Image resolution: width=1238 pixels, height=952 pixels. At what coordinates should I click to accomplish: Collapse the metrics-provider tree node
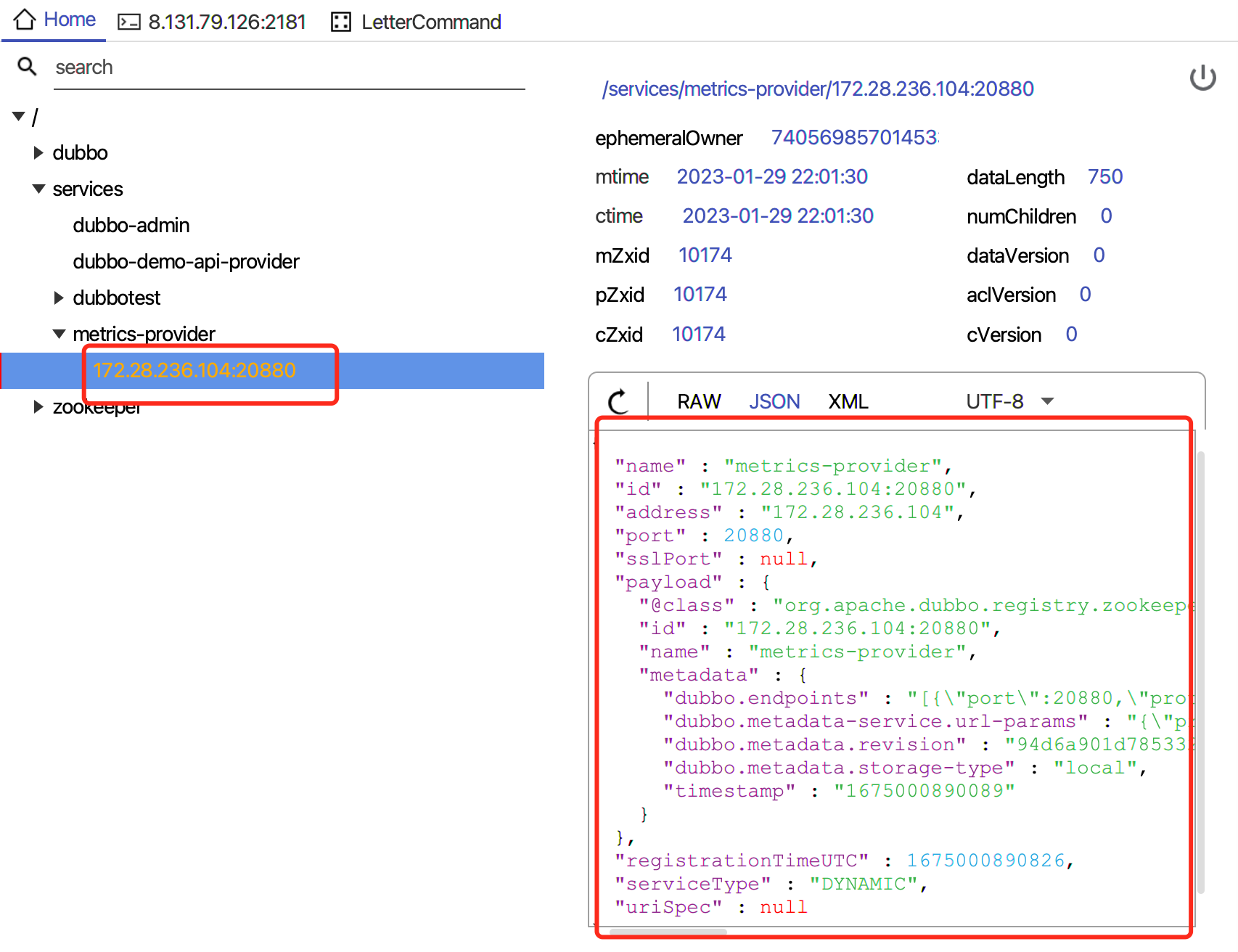click(59, 334)
